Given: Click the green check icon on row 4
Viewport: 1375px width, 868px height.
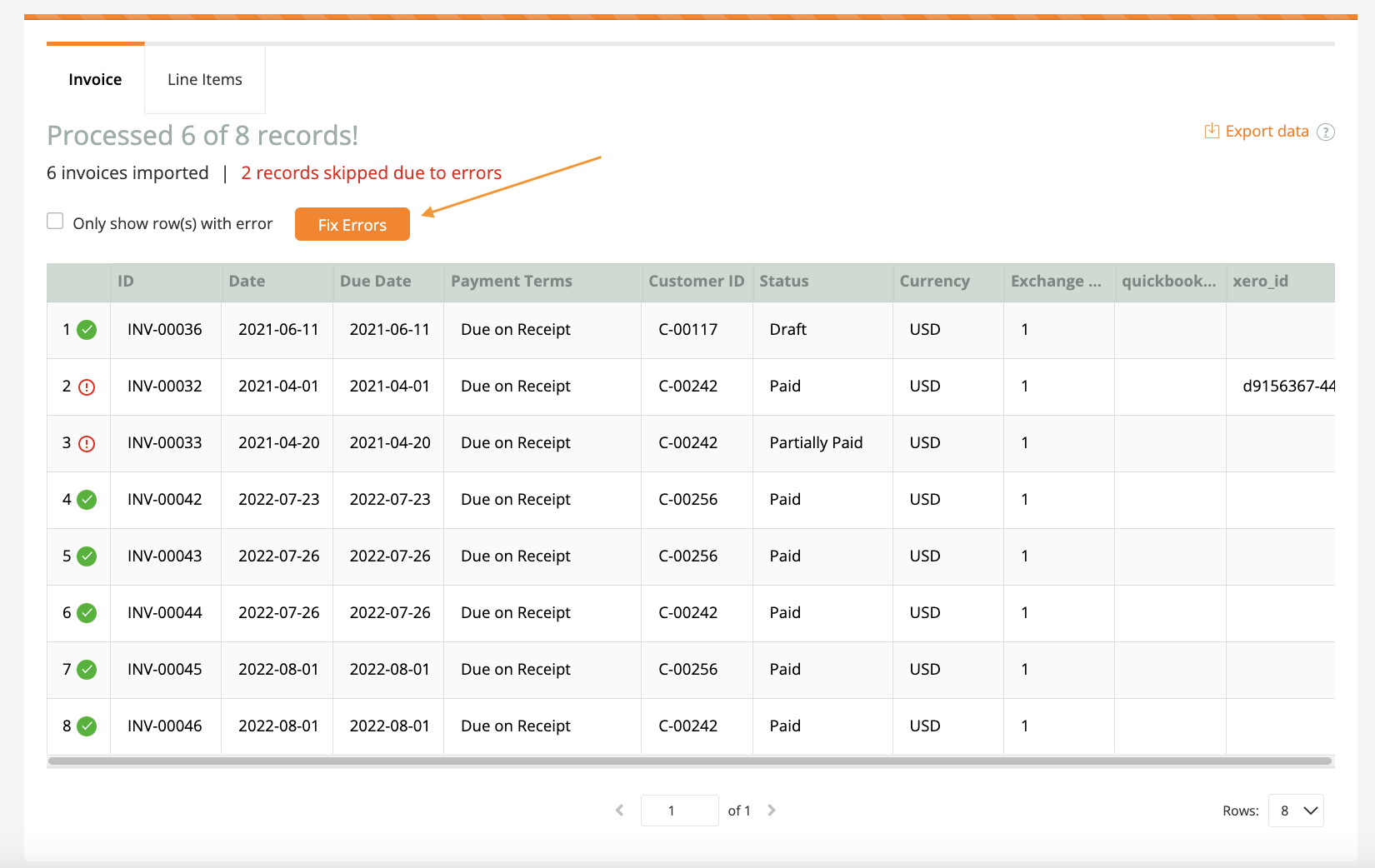Looking at the screenshot, I should (x=87, y=500).
